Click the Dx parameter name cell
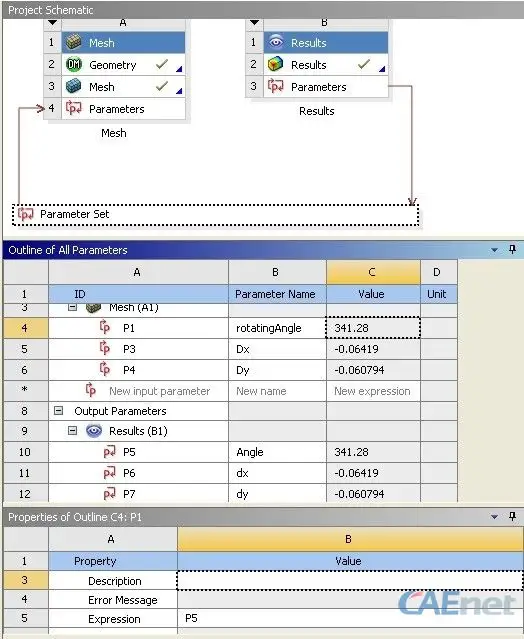Viewport: 524px width, 639px height. (277, 349)
